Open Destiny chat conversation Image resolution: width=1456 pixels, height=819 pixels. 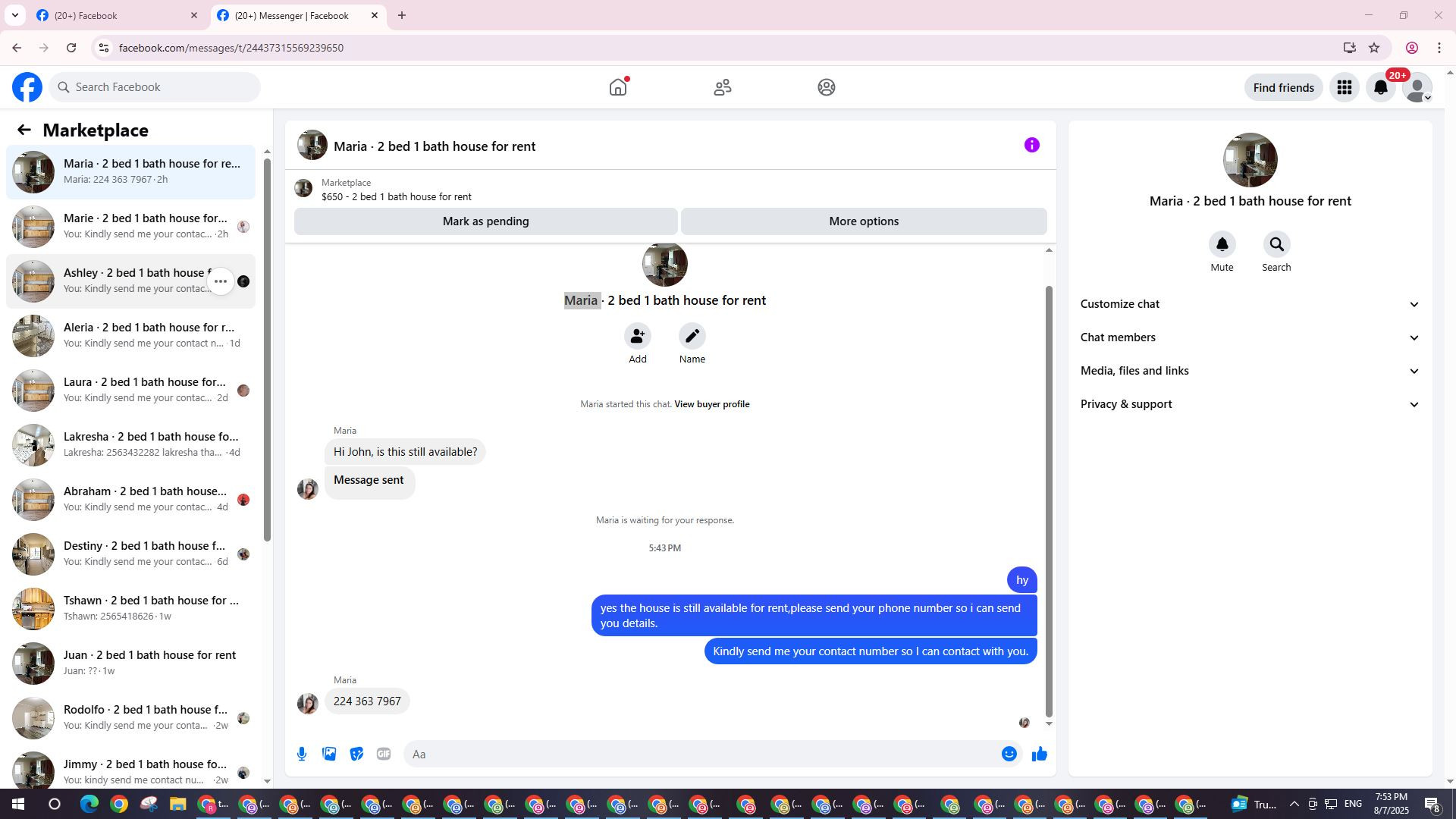click(130, 554)
